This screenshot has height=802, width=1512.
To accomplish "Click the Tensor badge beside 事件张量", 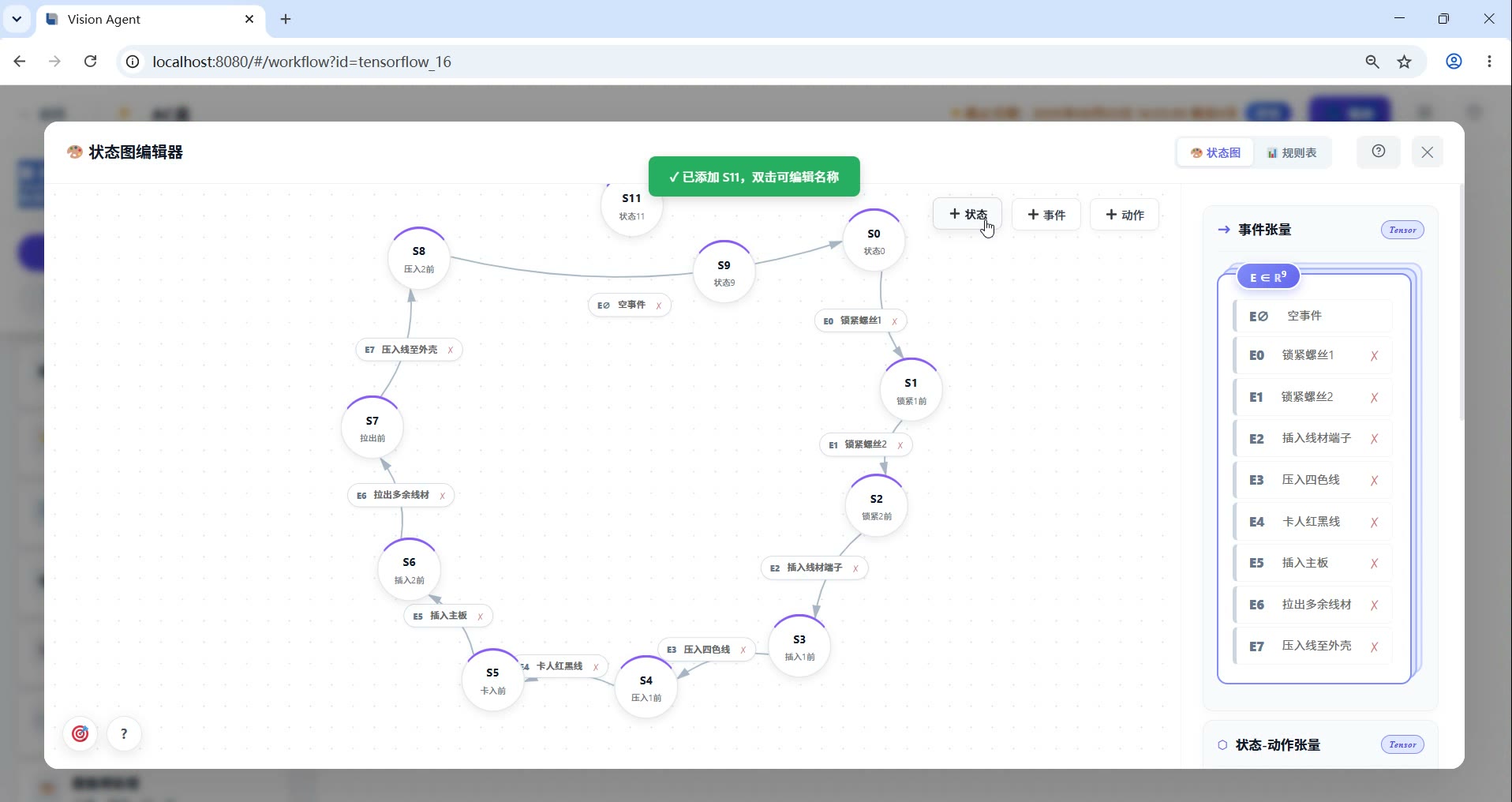I will coord(1402,230).
